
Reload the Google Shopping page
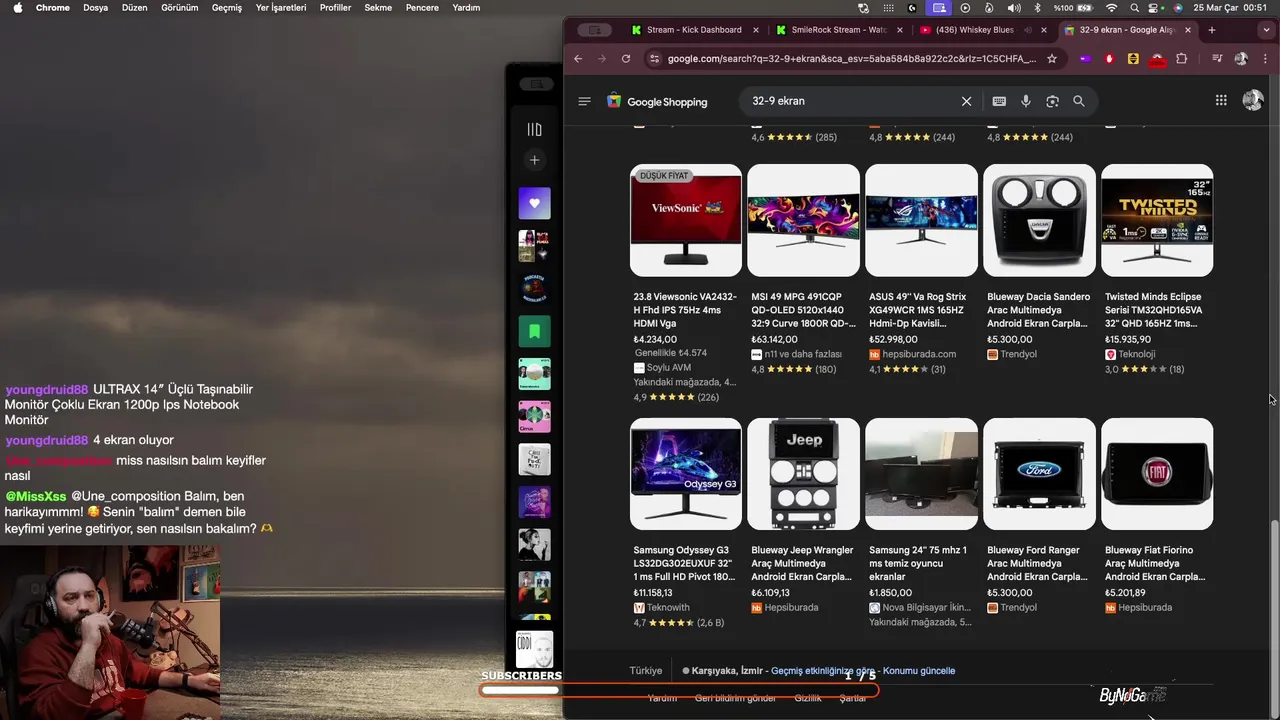click(x=626, y=59)
